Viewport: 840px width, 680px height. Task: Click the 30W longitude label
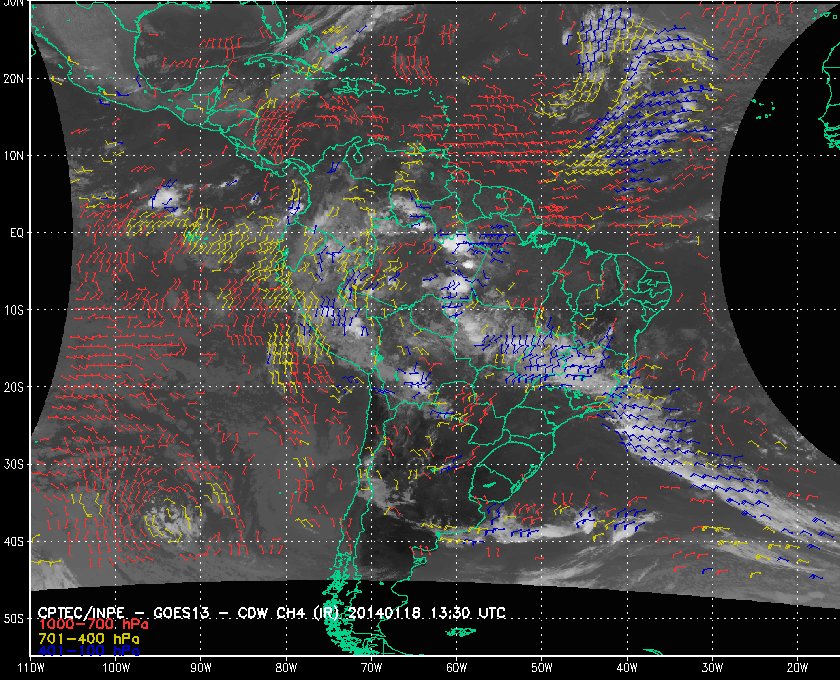pyautogui.click(x=712, y=668)
